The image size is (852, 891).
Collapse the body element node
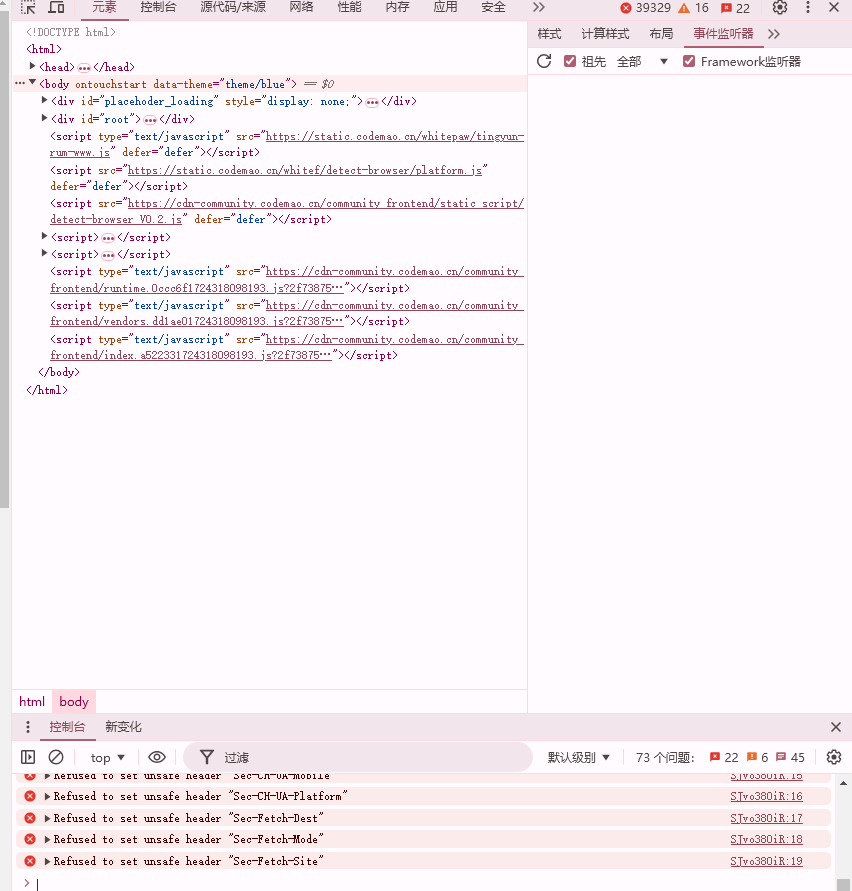click(32, 83)
